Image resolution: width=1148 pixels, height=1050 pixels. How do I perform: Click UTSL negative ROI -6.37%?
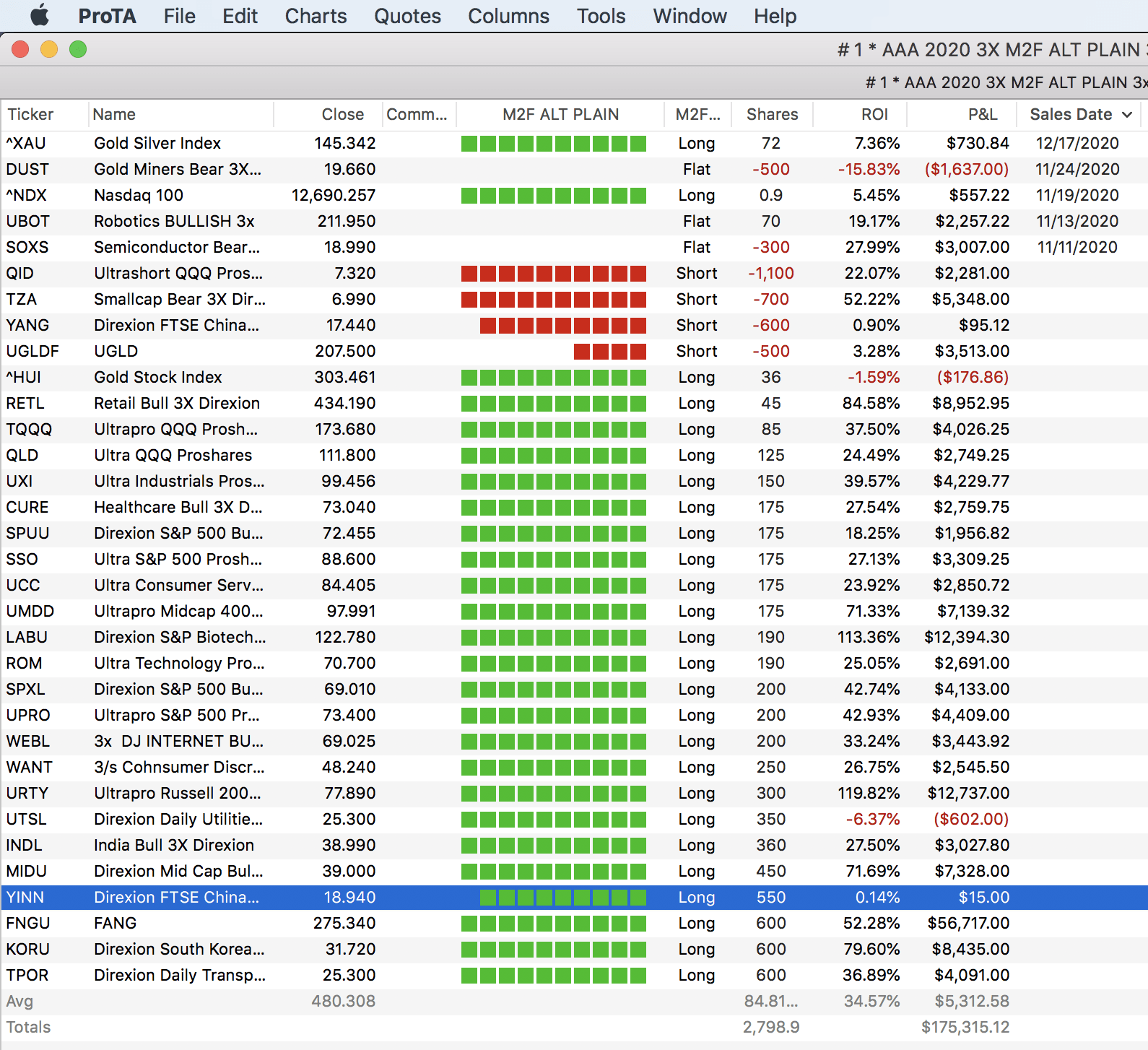(x=873, y=819)
